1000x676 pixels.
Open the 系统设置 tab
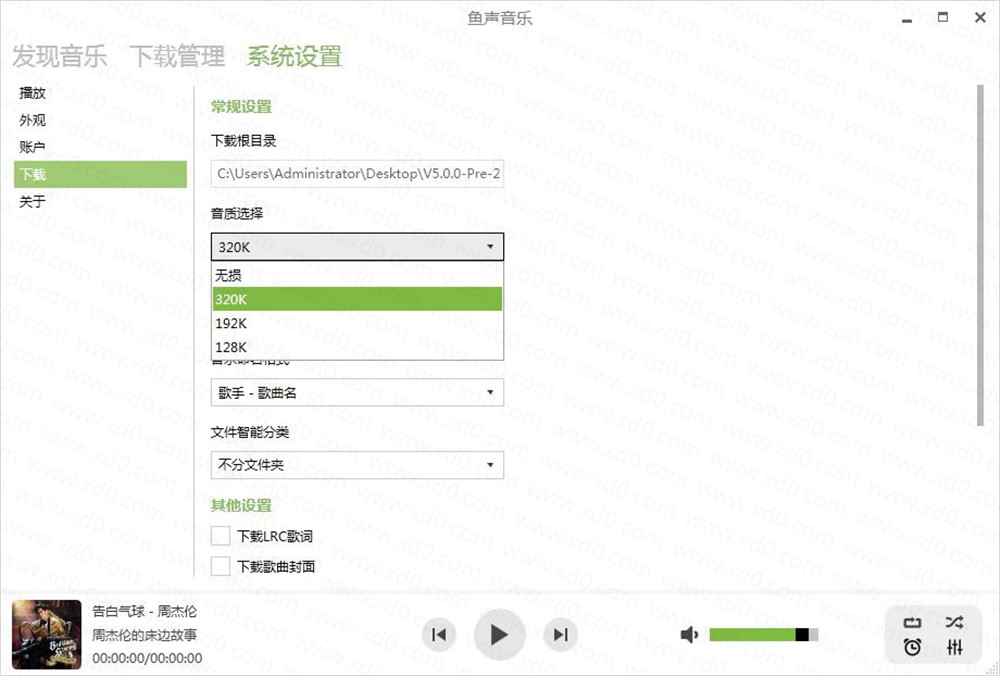tap(295, 56)
